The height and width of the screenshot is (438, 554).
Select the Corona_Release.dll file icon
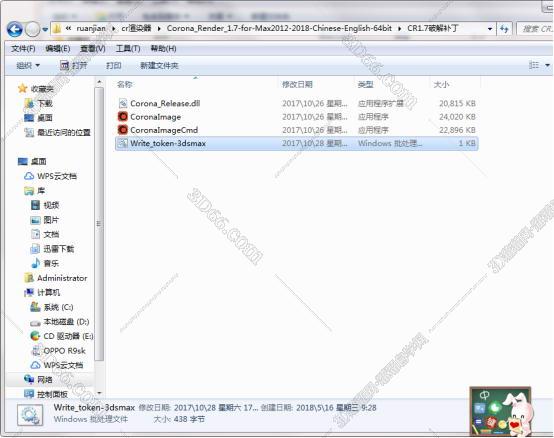click(123, 103)
